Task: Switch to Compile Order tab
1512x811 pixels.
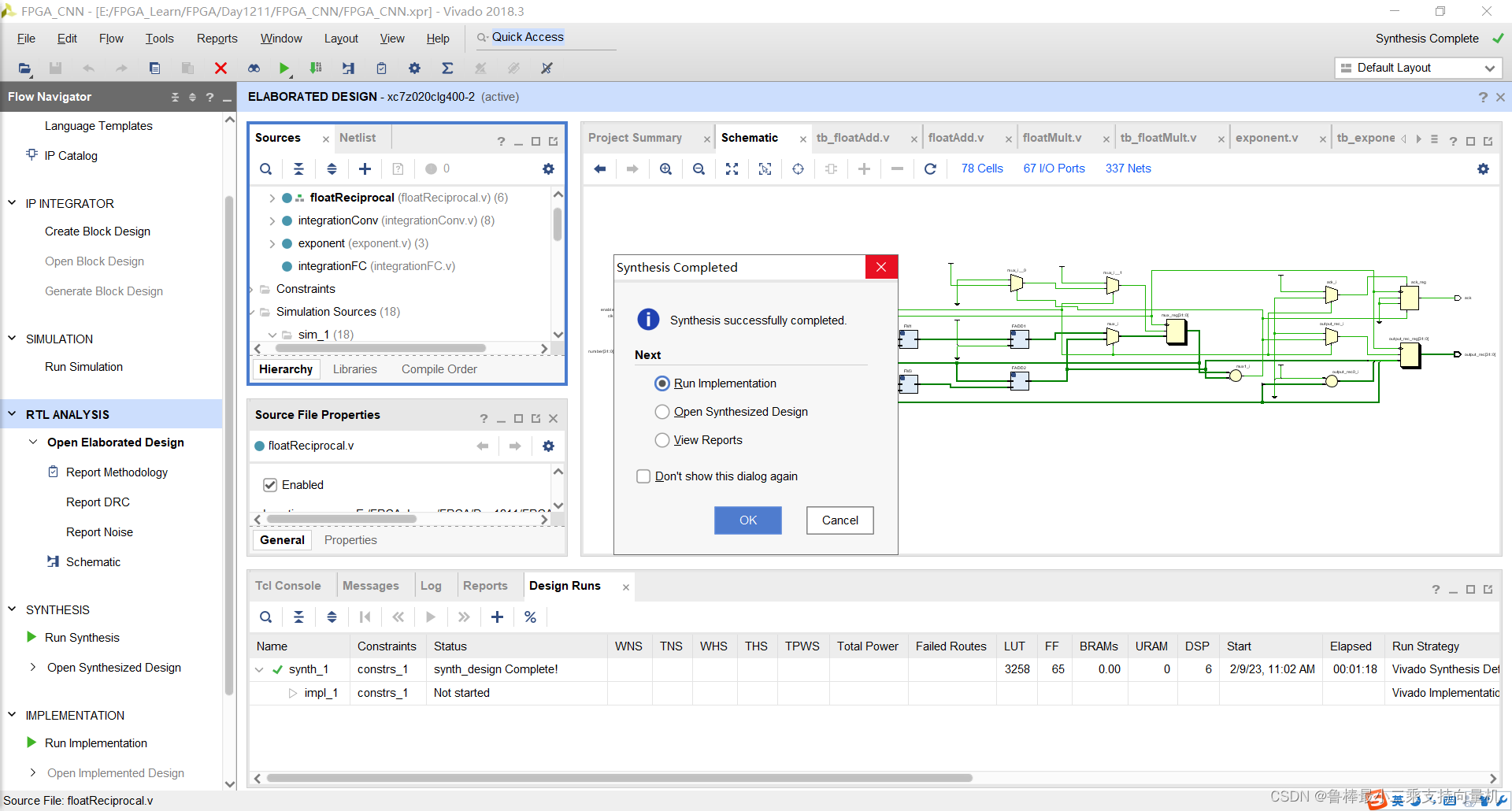Action: pyautogui.click(x=439, y=369)
